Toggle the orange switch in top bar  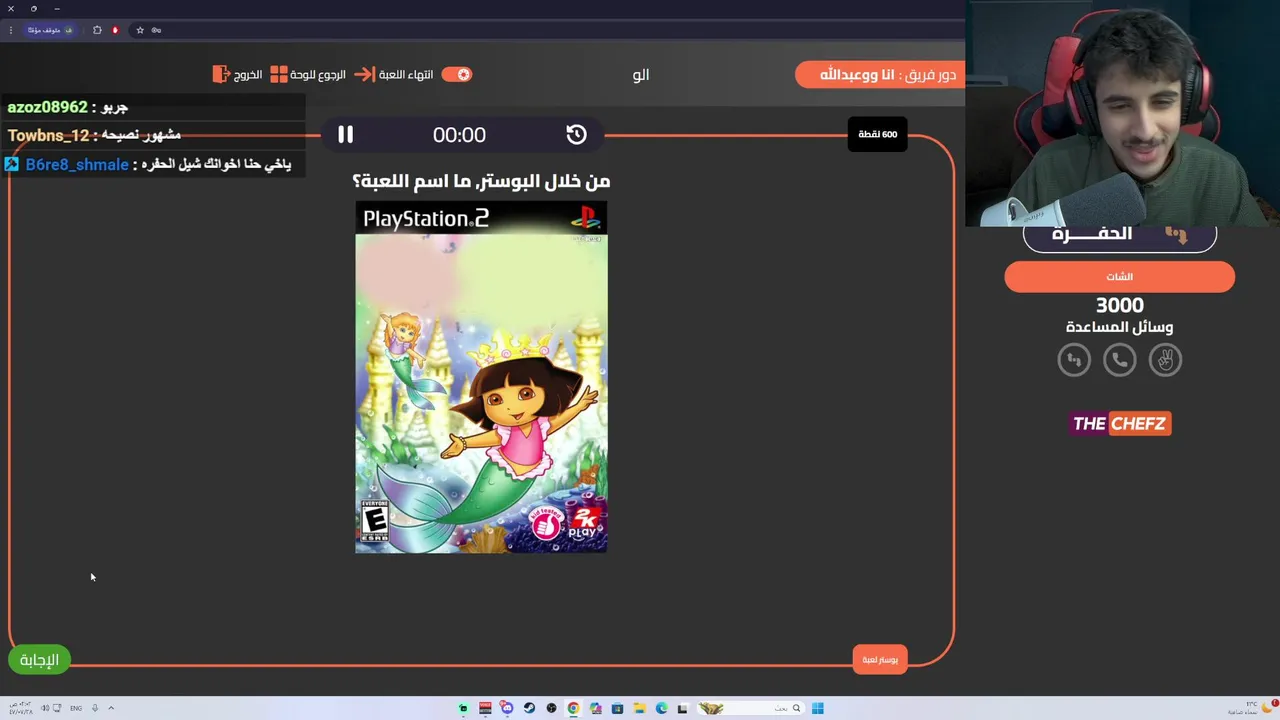457,74
